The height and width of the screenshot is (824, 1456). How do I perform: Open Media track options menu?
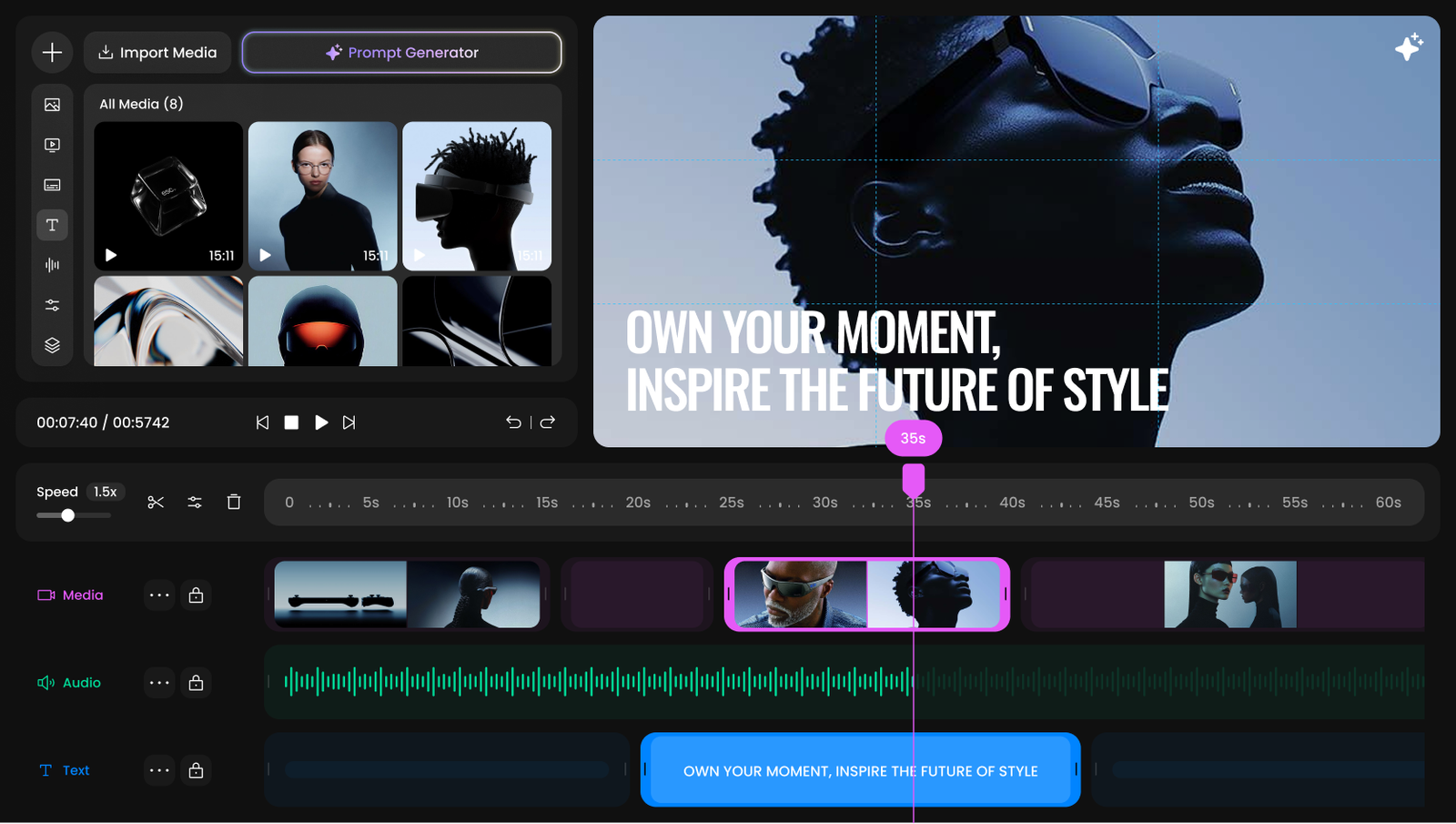159,595
